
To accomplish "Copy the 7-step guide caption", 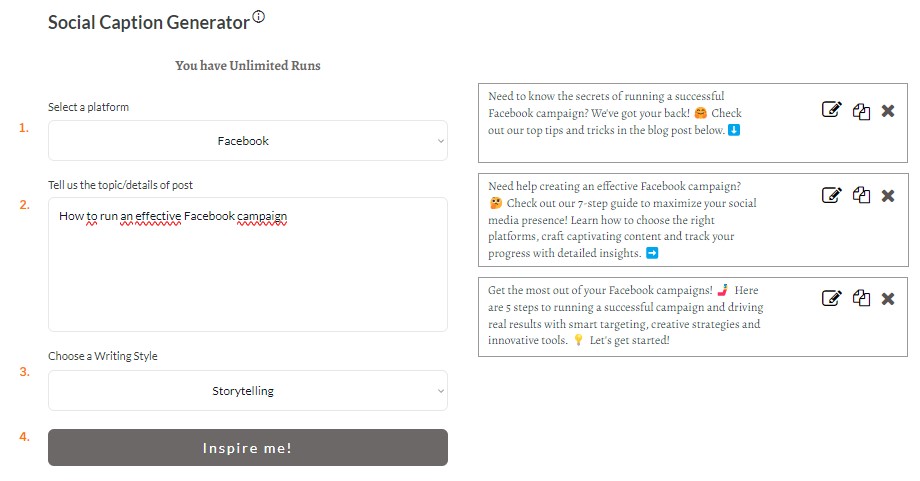I will pos(861,195).
